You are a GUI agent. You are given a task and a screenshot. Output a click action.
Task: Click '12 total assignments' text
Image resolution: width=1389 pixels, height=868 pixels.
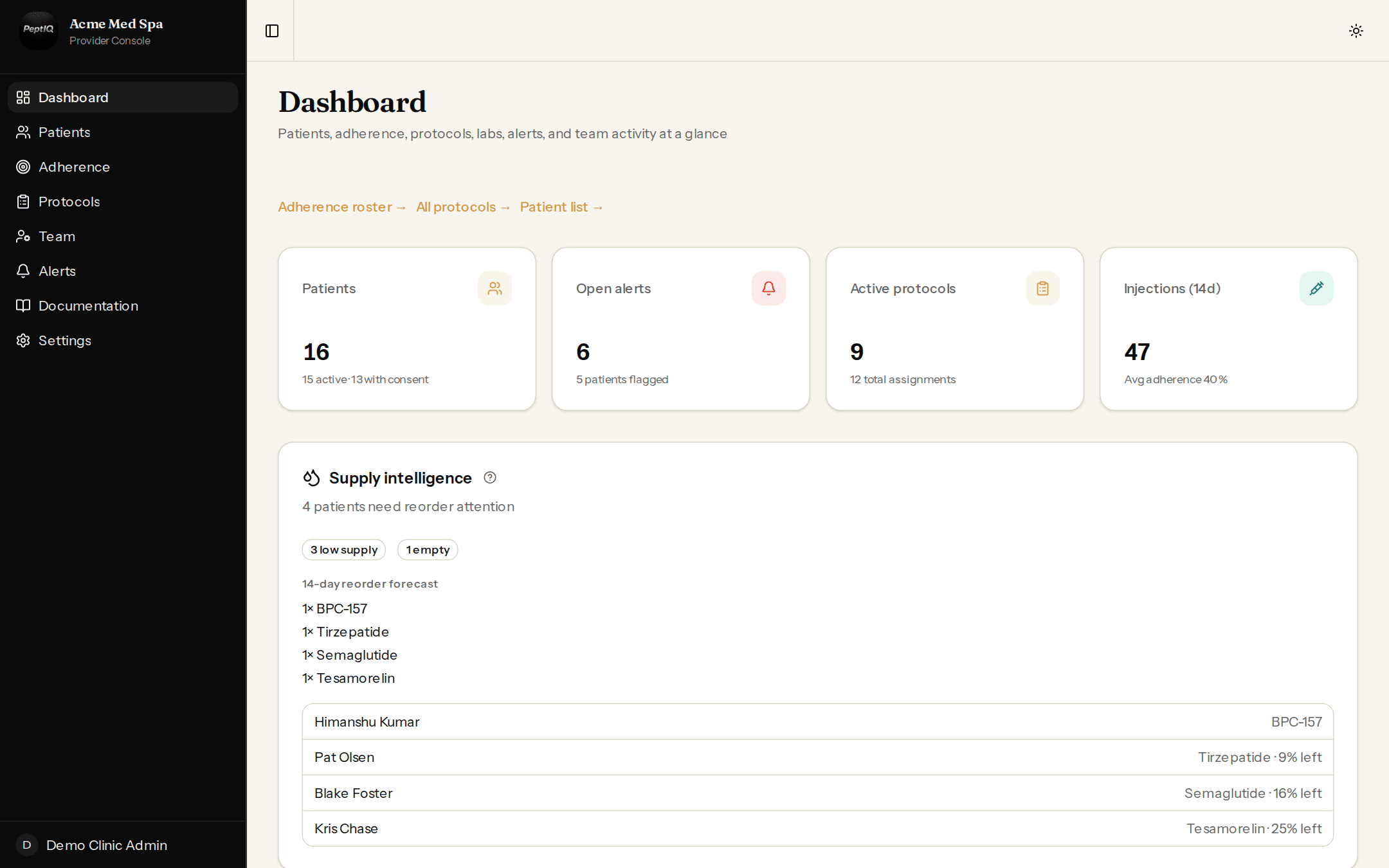tap(903, 379)
